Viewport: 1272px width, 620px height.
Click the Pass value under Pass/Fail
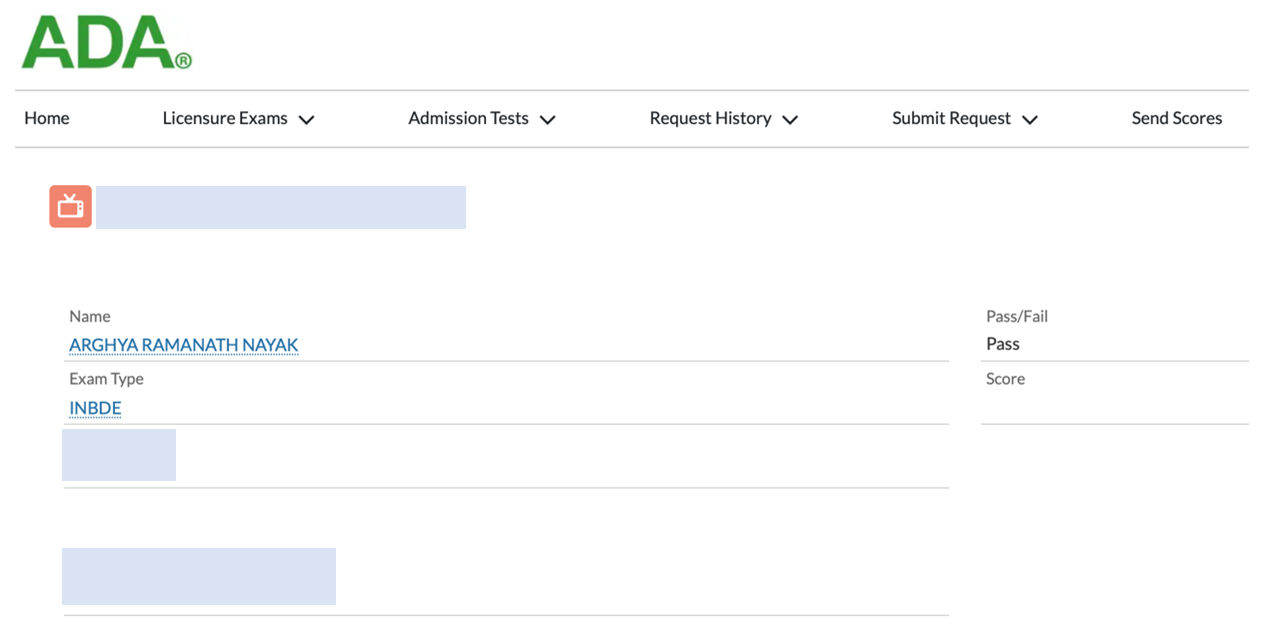(x=1003, y=344)
